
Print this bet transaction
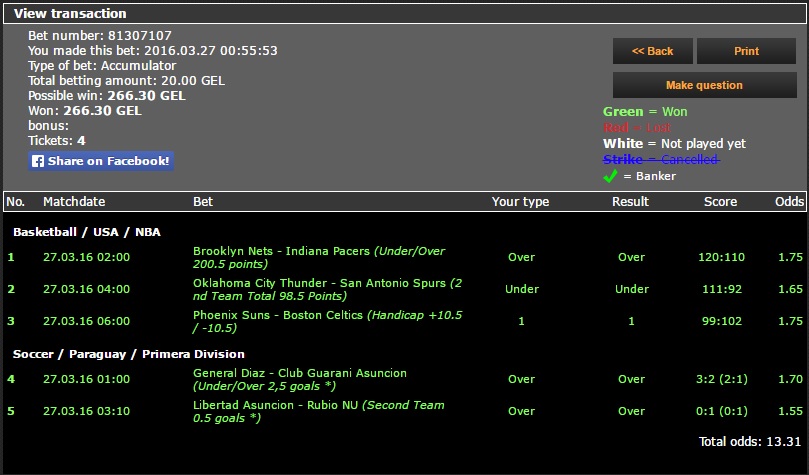(746, 51)
